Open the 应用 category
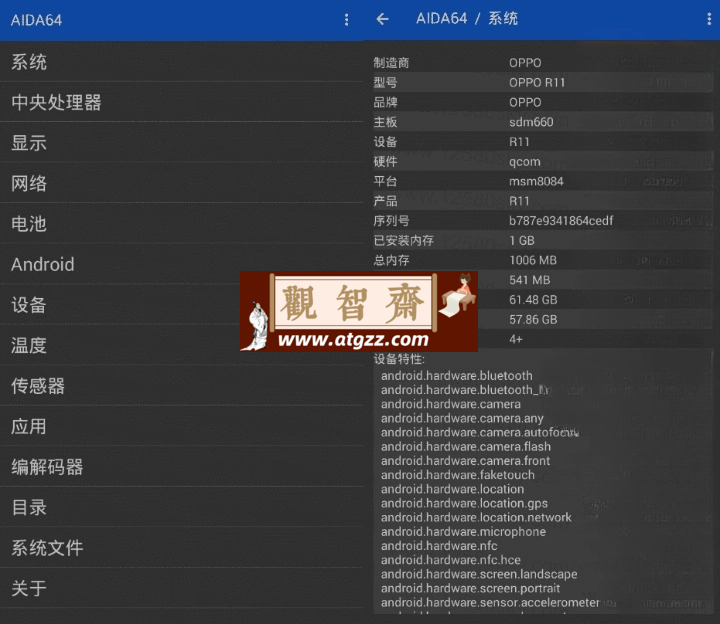This screenshot has height=624, width=720. (182, 426)
